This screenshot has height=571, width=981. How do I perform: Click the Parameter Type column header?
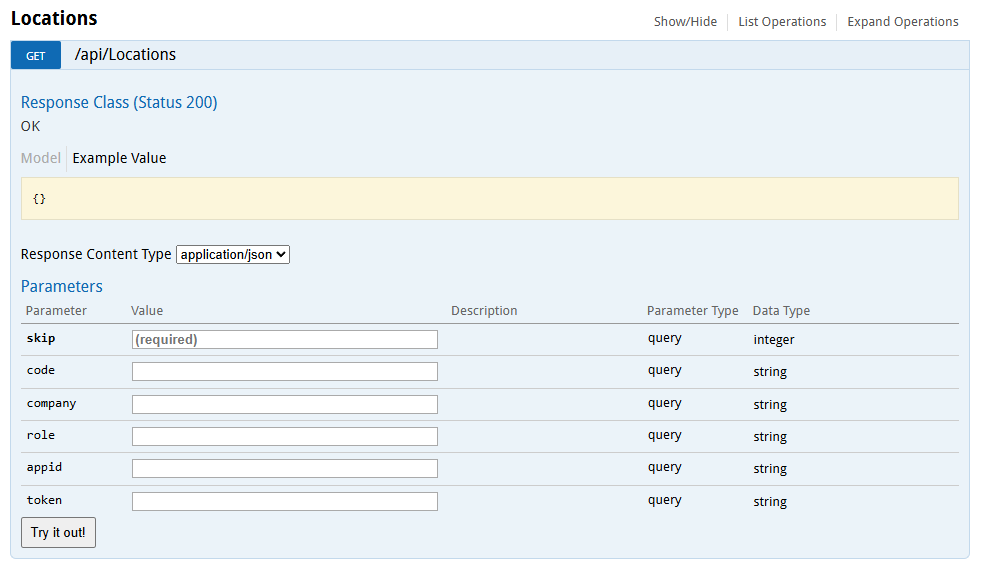[x=692, y=311]
